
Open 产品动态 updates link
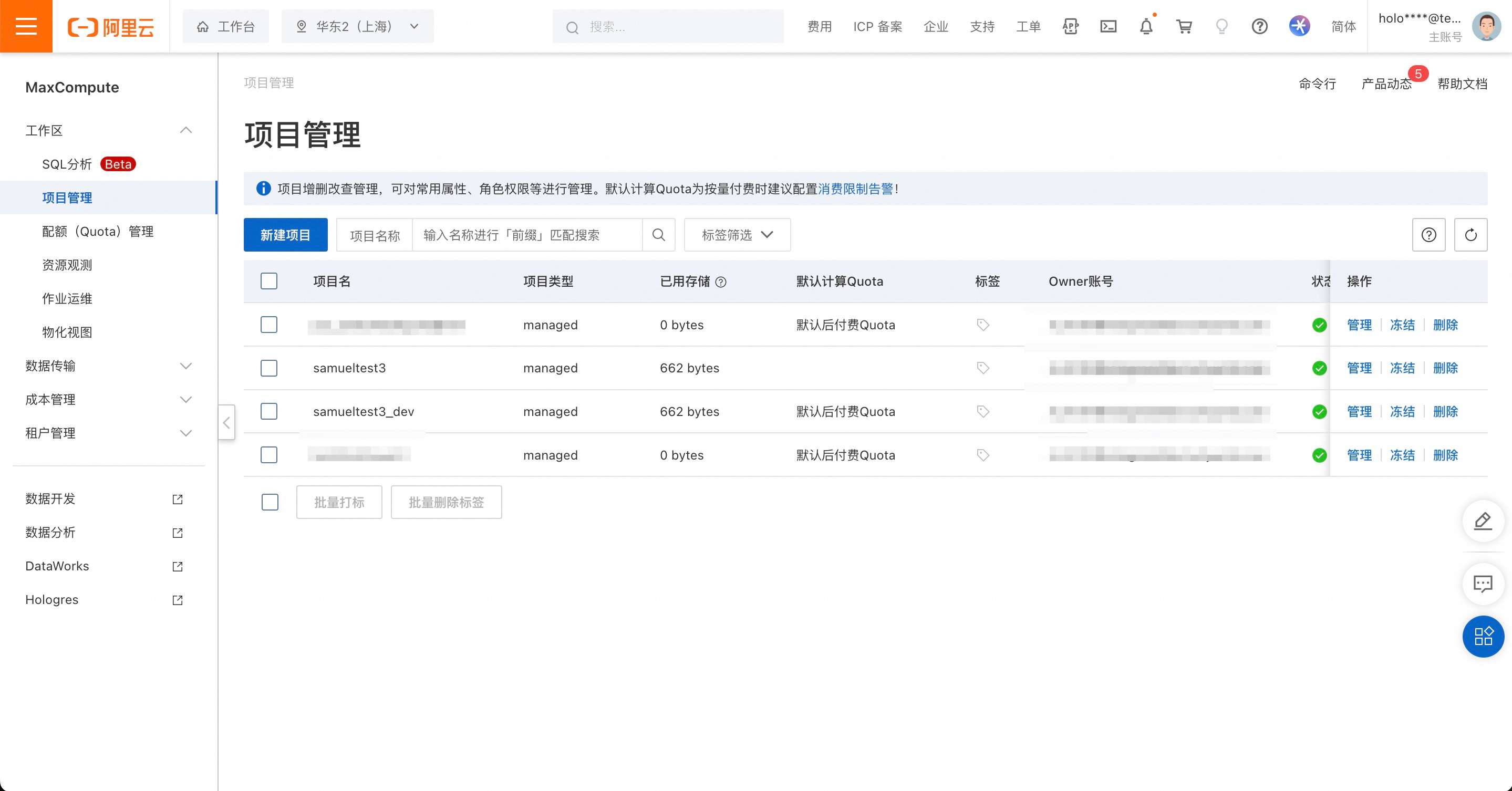[1386, 84]
